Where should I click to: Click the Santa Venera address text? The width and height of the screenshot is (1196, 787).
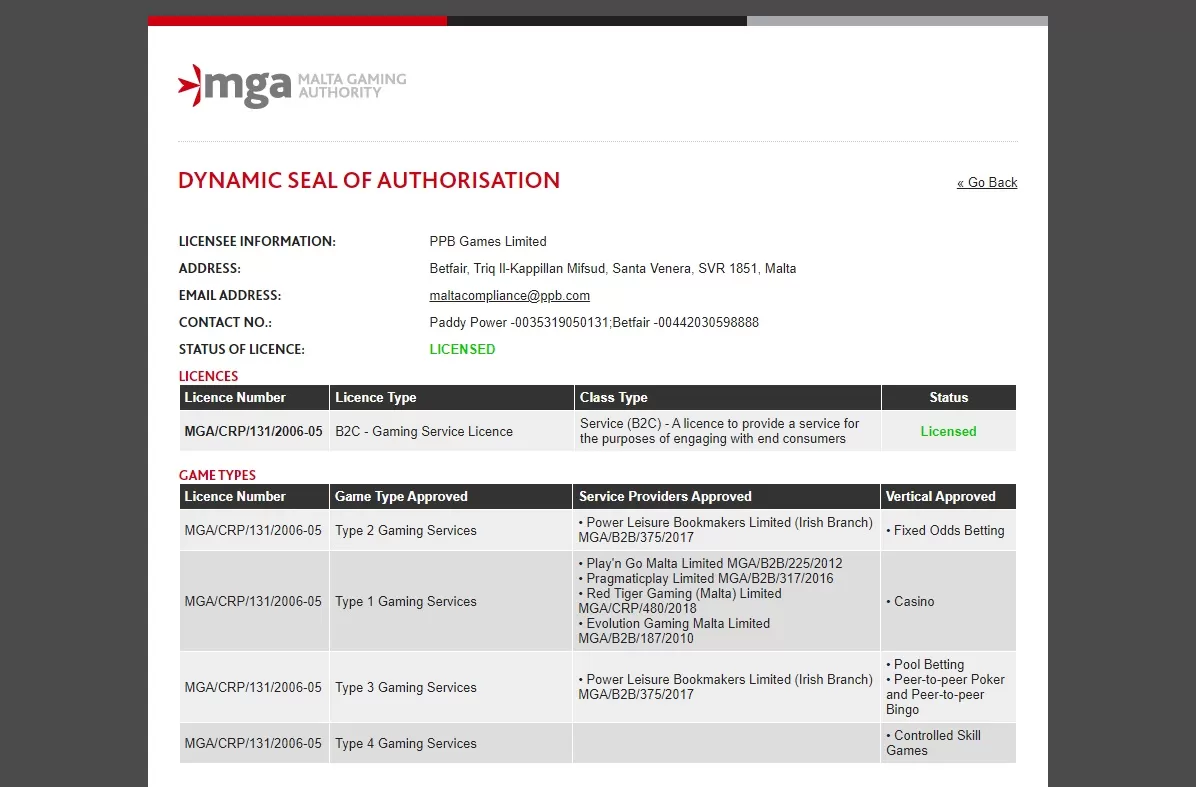(x=612, y=268)
